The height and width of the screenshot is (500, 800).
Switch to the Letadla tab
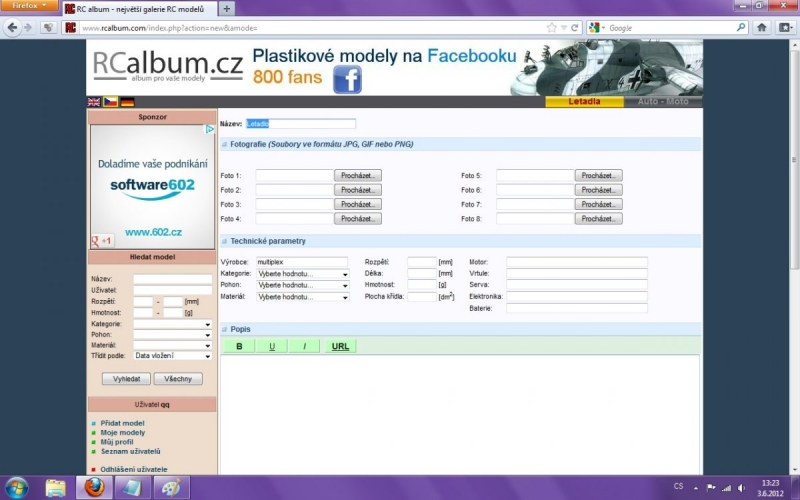point(584,101)
